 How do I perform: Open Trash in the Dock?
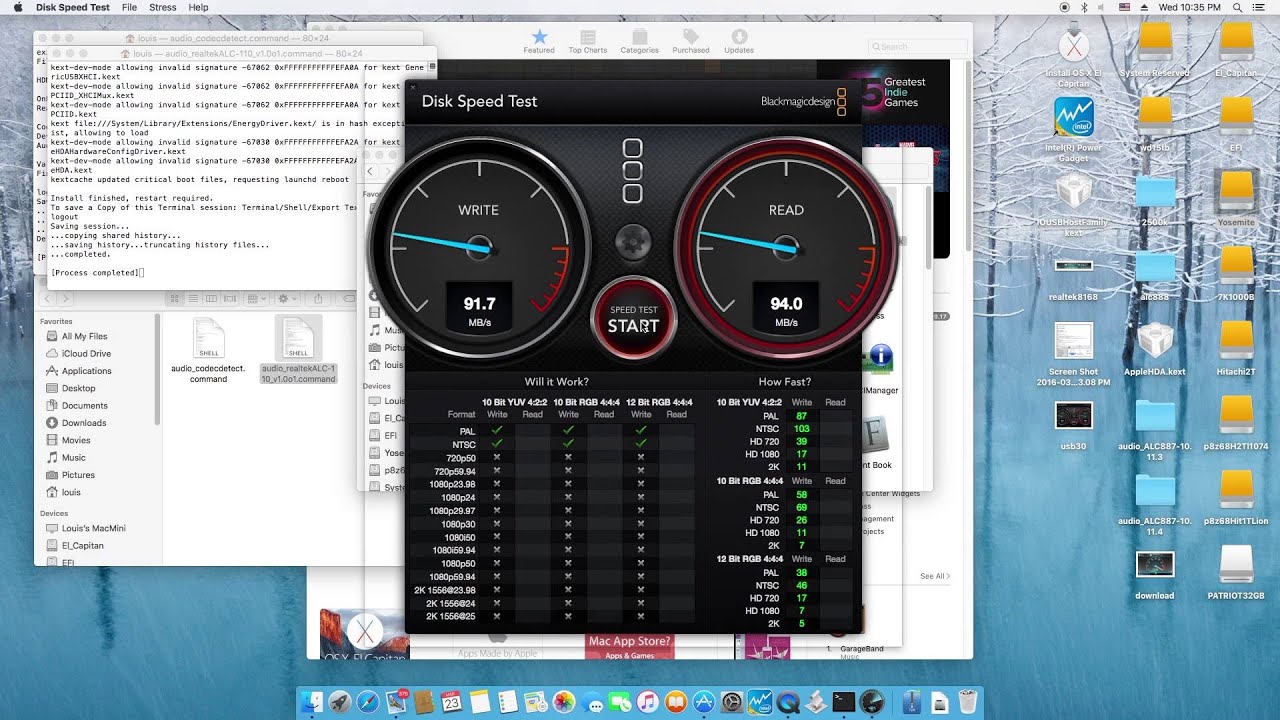[966, 701]
